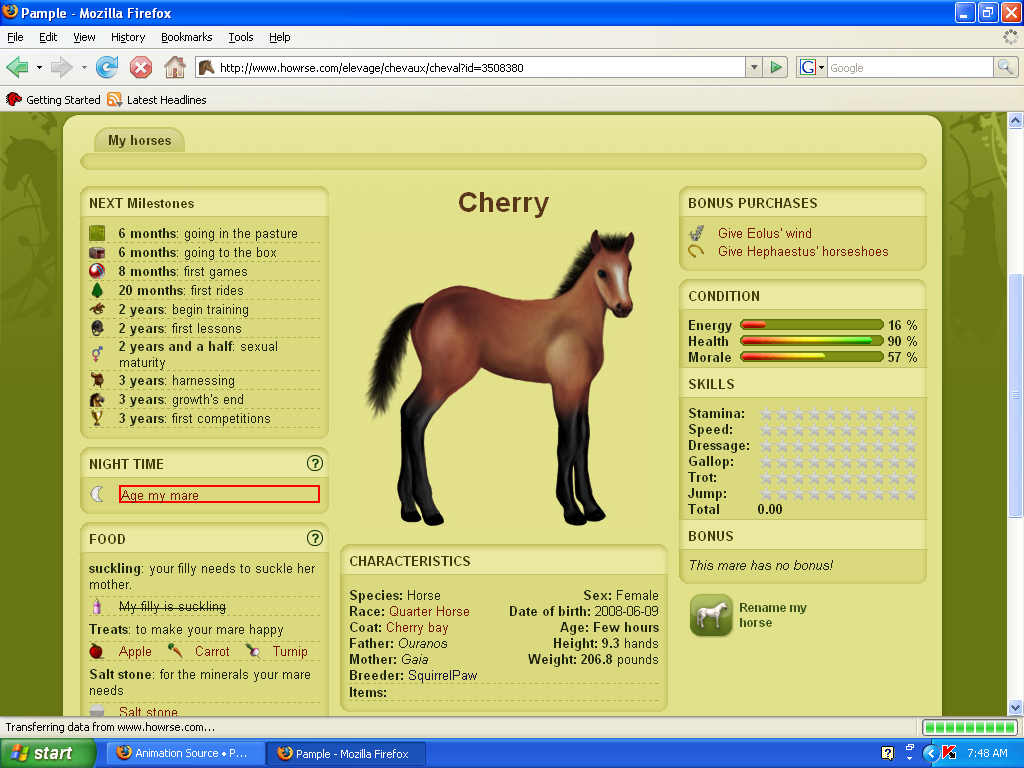Expand the address bar URL dropdown
Screen dimensions: 1024x768
pos(754,67)
